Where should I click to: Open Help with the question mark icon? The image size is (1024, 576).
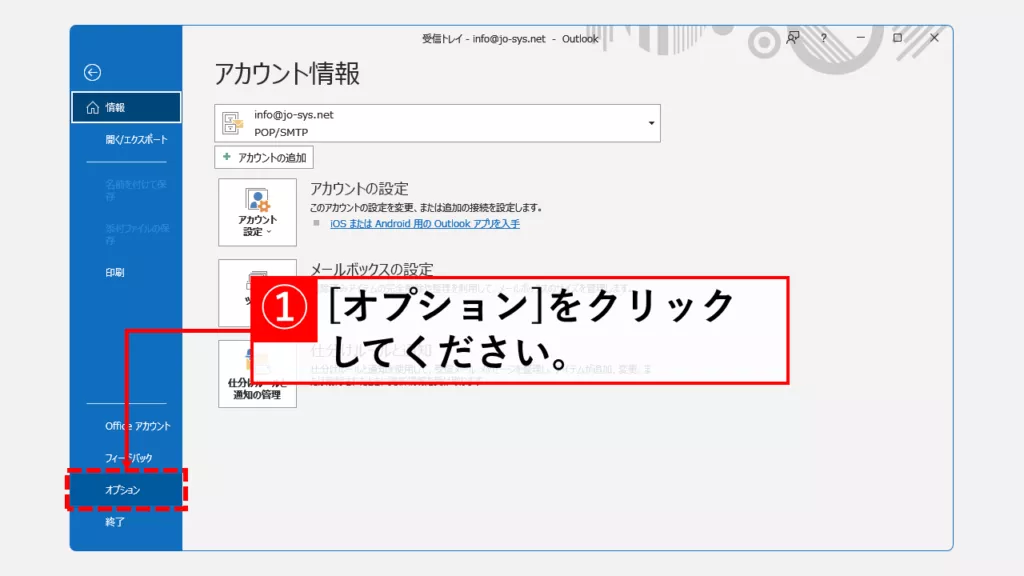tap(824, 38)
